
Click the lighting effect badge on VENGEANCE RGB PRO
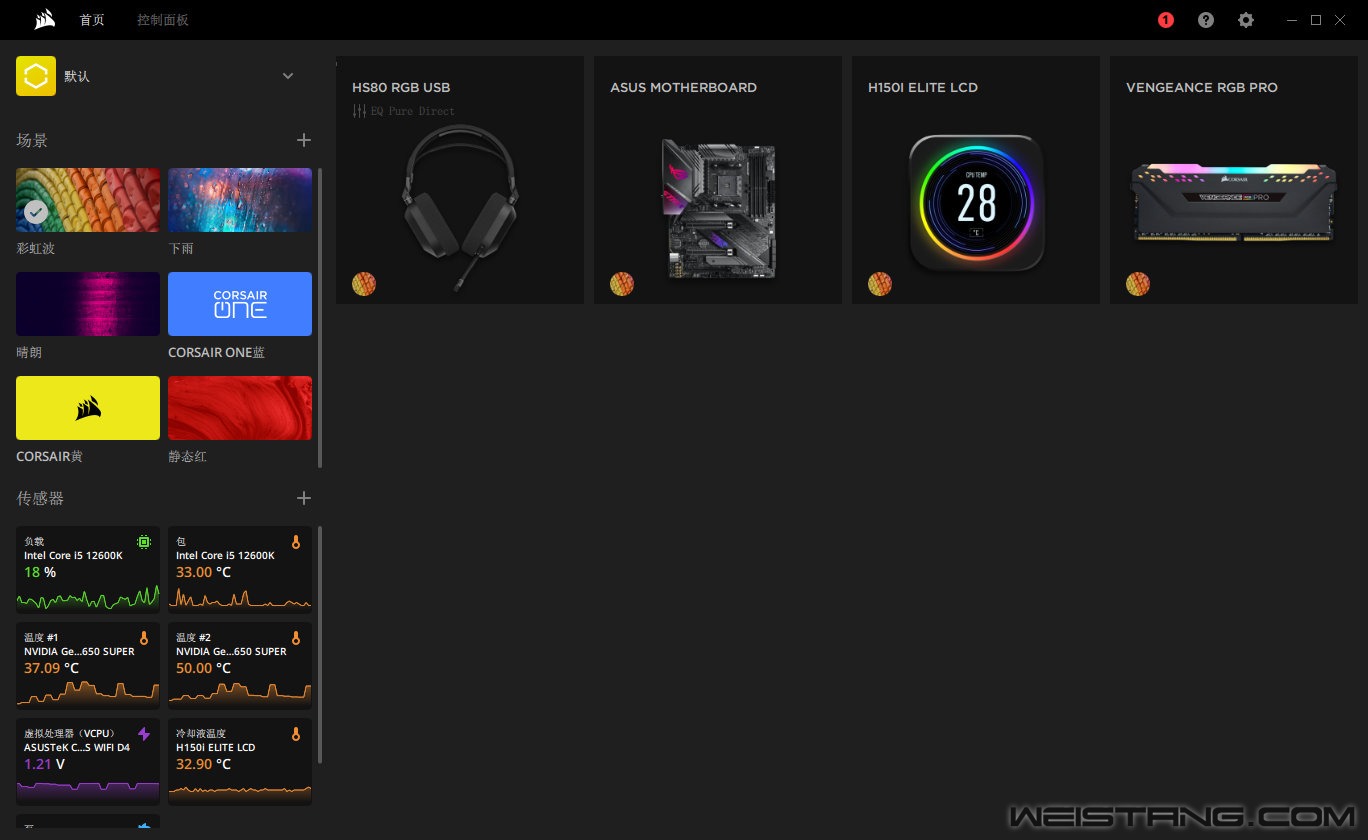coord(1138,284)
